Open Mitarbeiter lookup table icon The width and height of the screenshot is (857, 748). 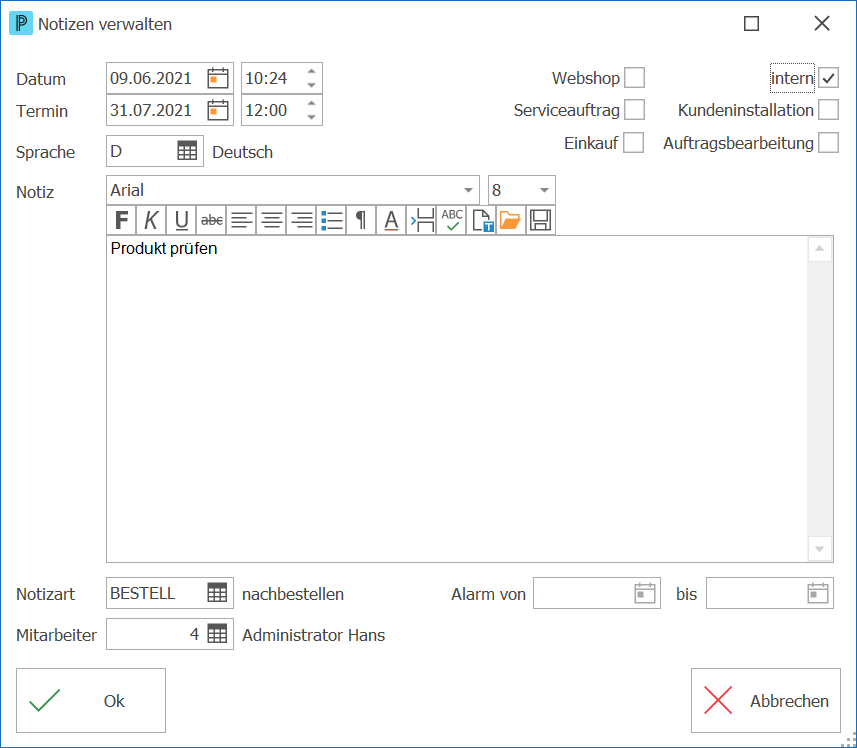point(217,634)
